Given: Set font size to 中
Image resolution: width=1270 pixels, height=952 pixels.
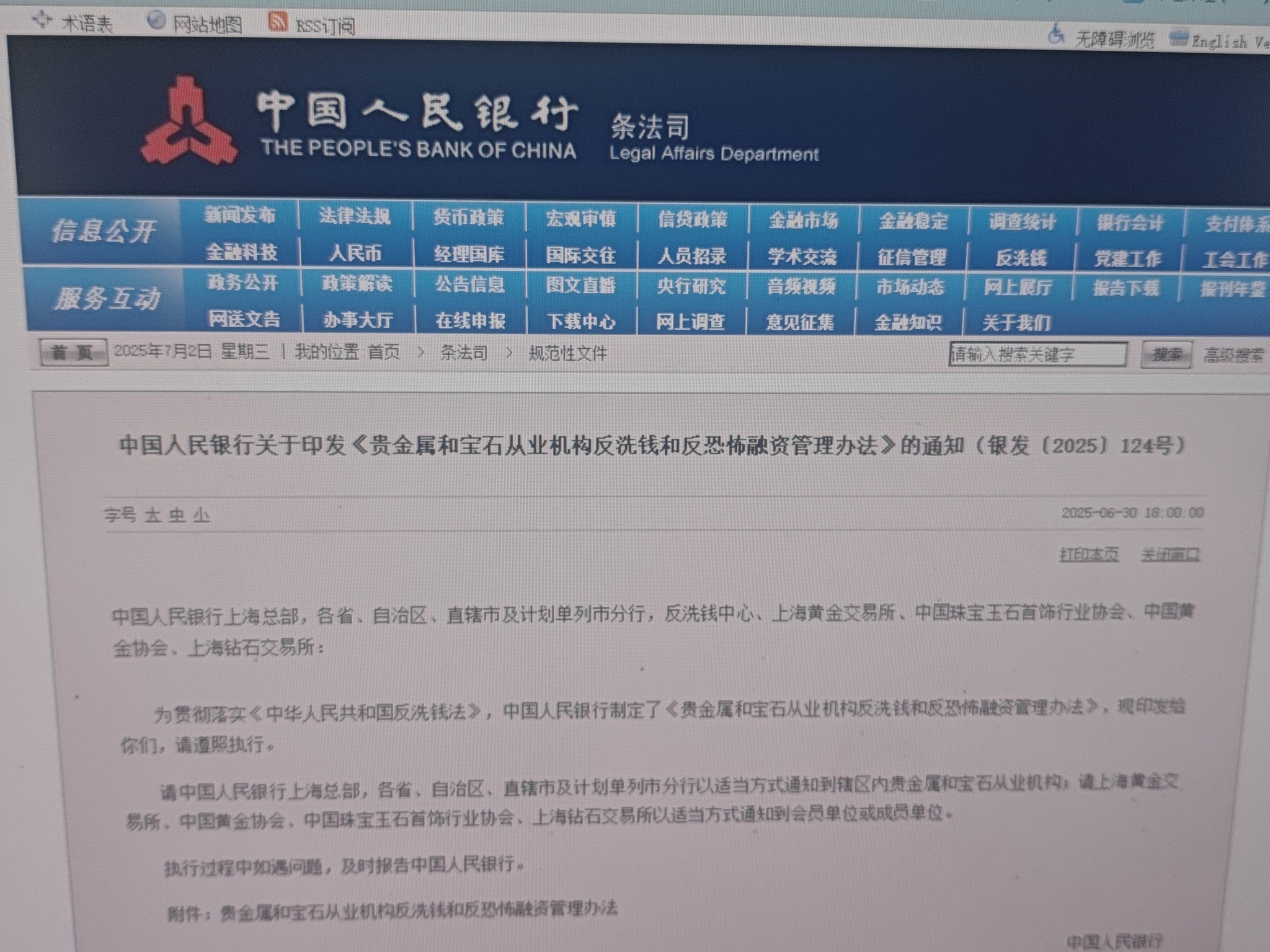Looking at the screenshot, I should click(x=177, y=515).
